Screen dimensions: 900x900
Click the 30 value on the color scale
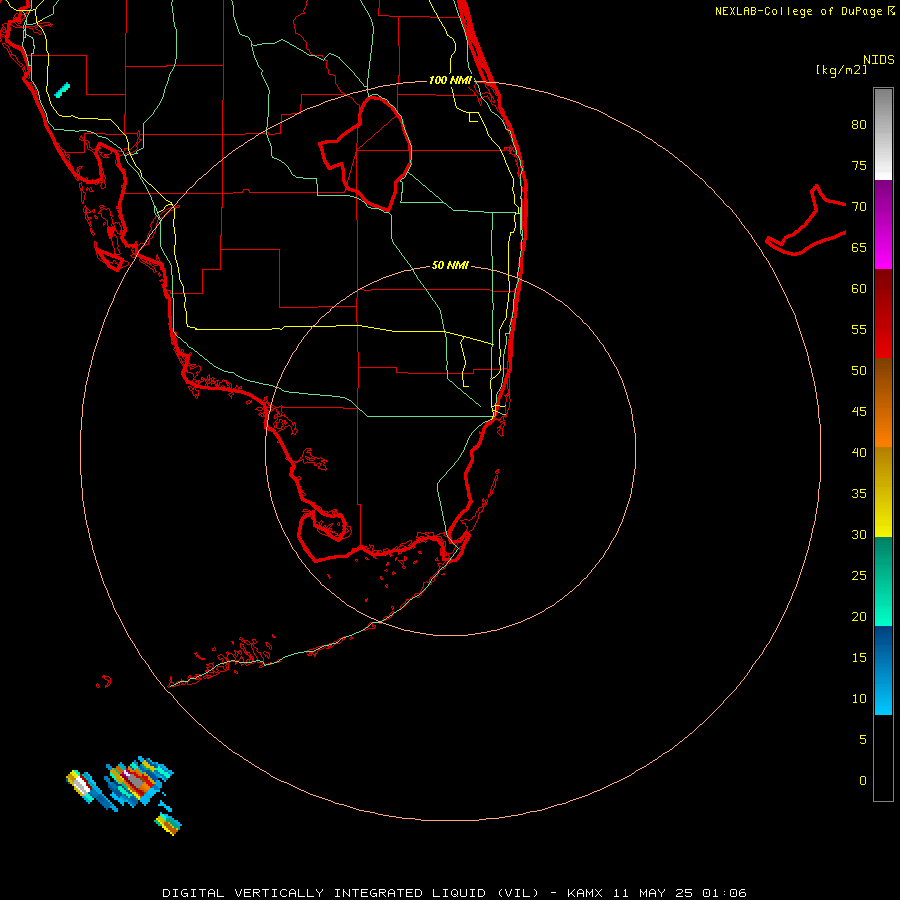click(x=859, y=534)
